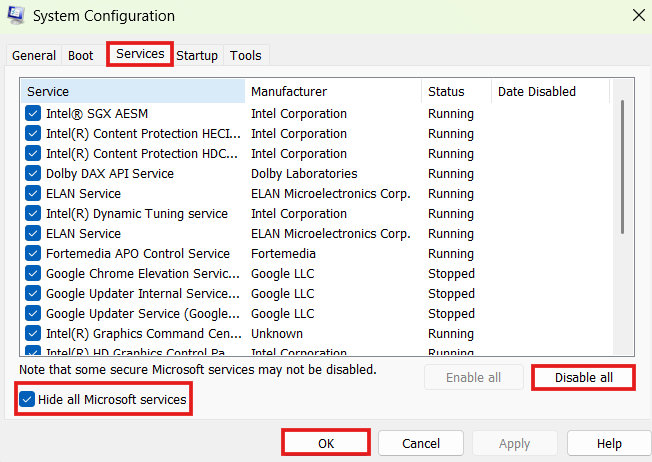Close the System Configuration window
The image size is (652, 462).
639,15
